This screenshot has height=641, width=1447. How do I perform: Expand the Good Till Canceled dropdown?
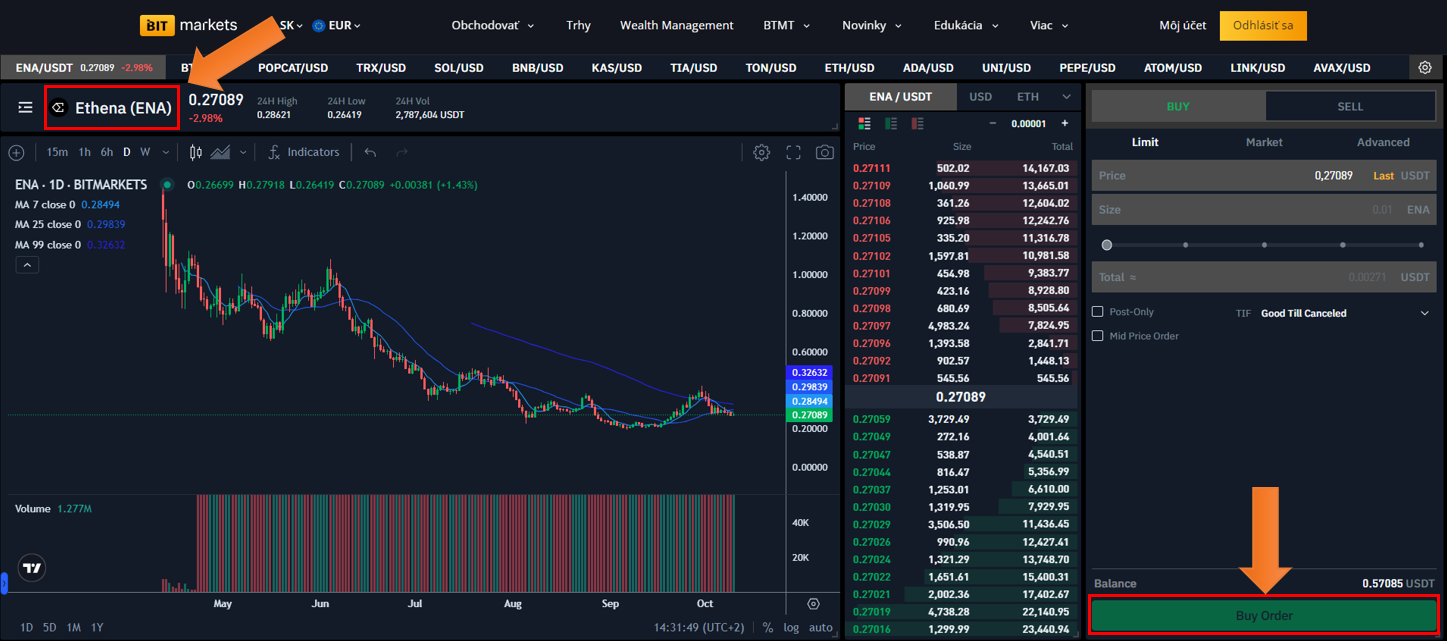coord(1424,313)
